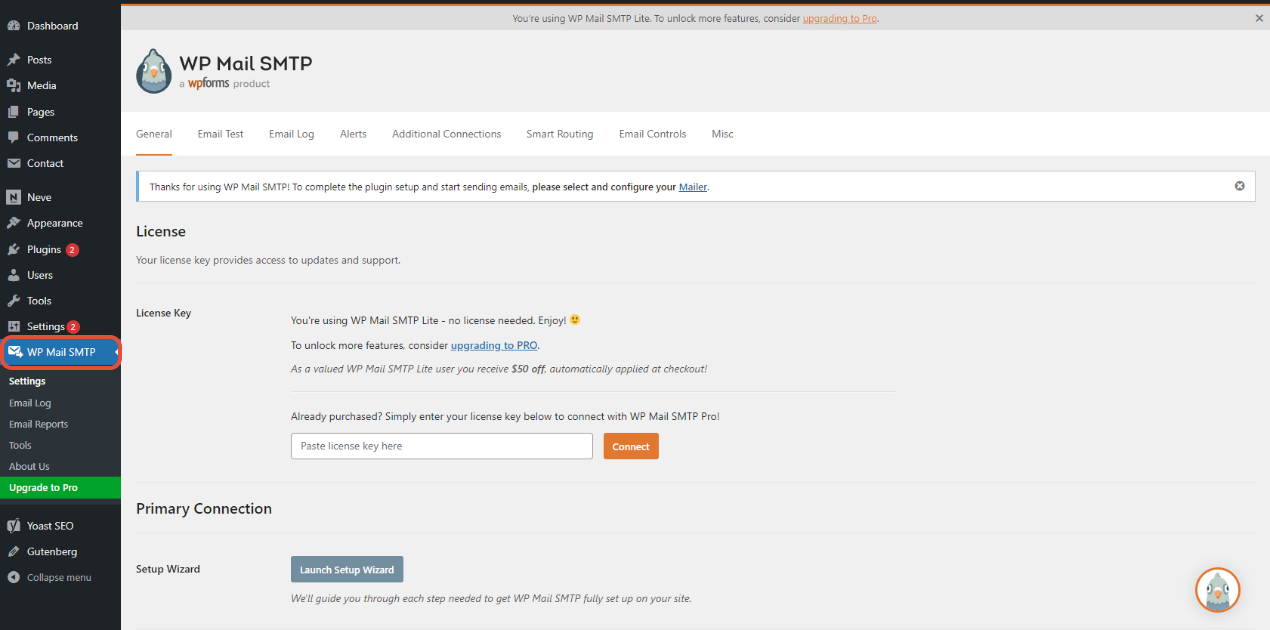Open Settings submenu under WP Mail SMTP
This screenshot has height=630, width=1270.
pos(27,381)
